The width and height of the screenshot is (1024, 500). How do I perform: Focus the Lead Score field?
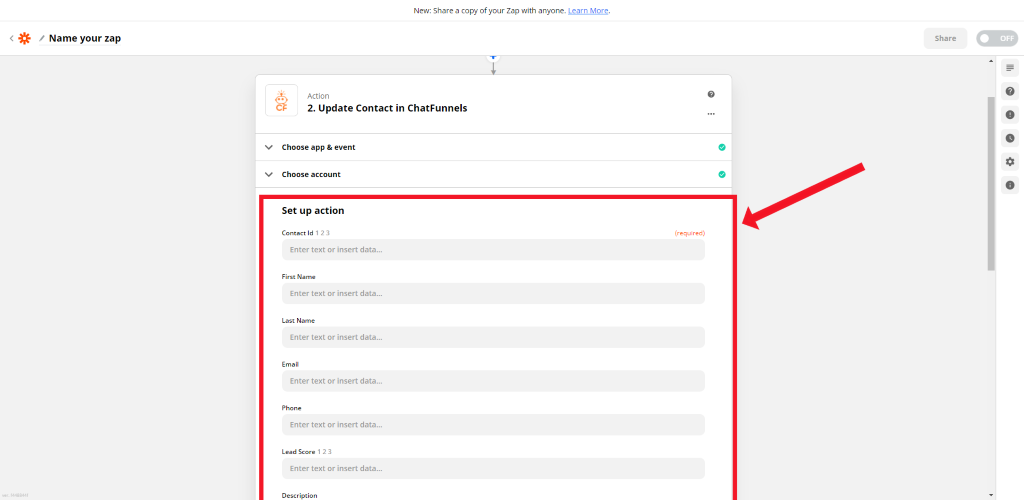(x=493, y=469)
